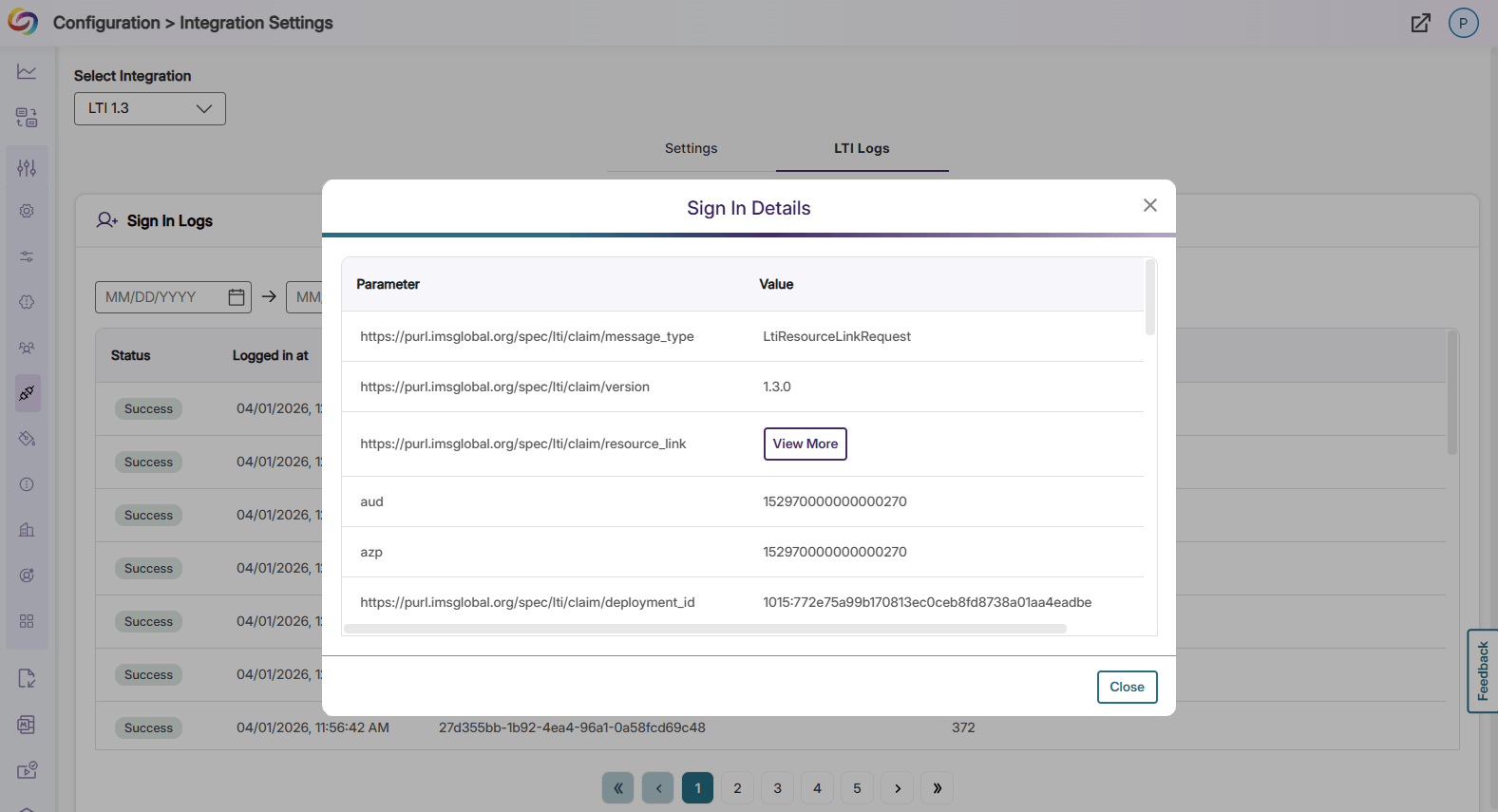Switch to the LTI Logs tab
The height and width of the screenshot is (812, 1498).
click(862, 148)
